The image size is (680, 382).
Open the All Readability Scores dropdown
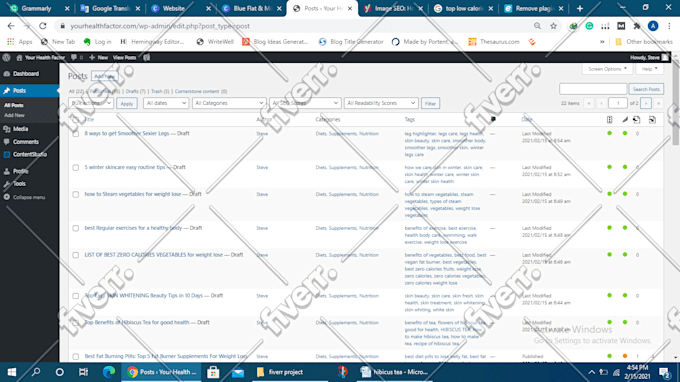click(381, 103)
